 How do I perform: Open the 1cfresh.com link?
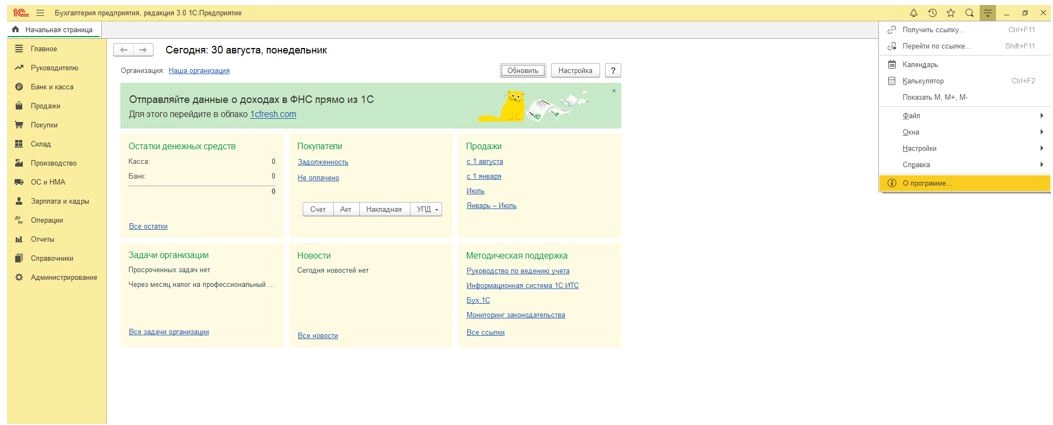tap(273, 114)
